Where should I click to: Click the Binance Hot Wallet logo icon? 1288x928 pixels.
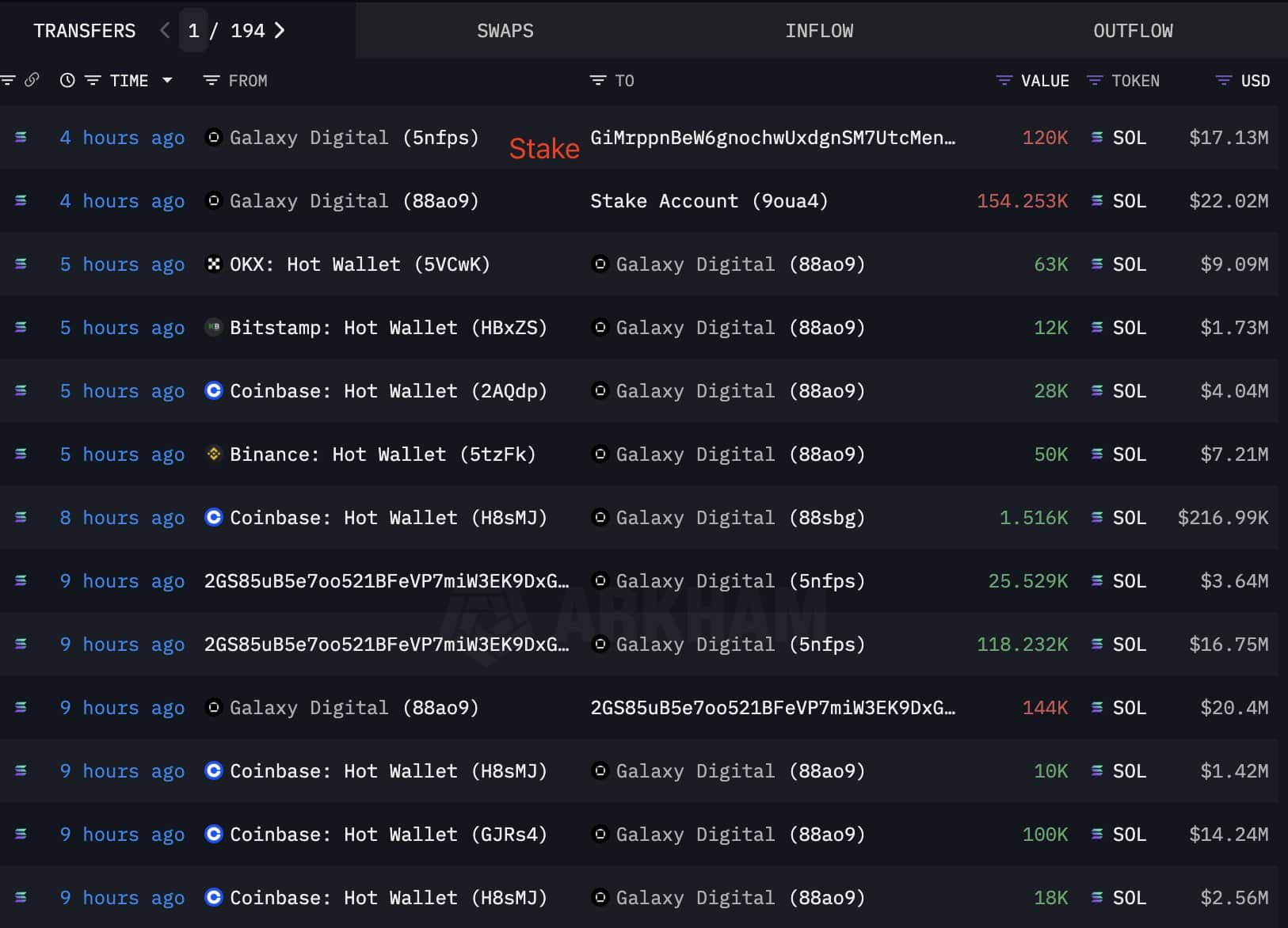click(213, 454)
